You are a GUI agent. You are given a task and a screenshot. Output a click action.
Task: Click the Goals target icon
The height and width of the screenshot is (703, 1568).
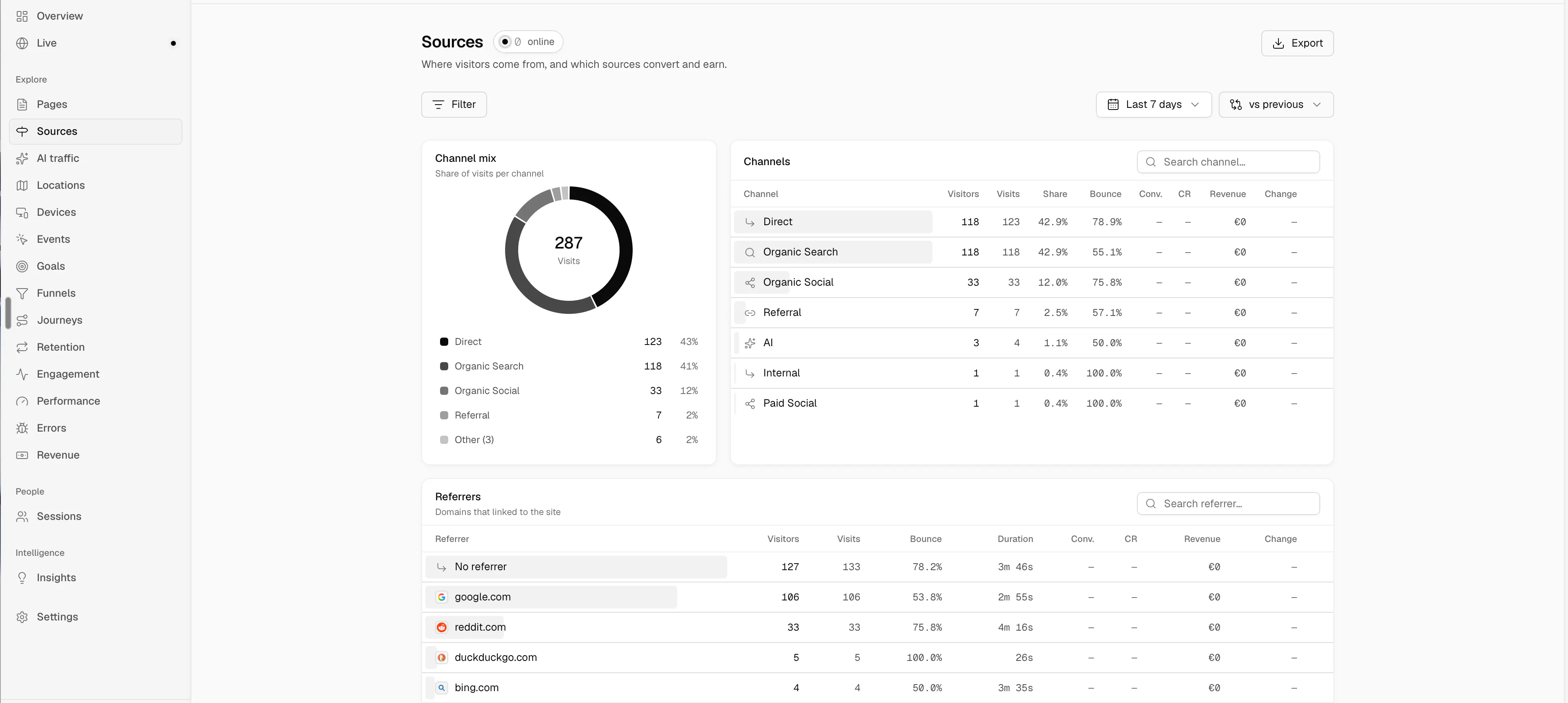22,266
